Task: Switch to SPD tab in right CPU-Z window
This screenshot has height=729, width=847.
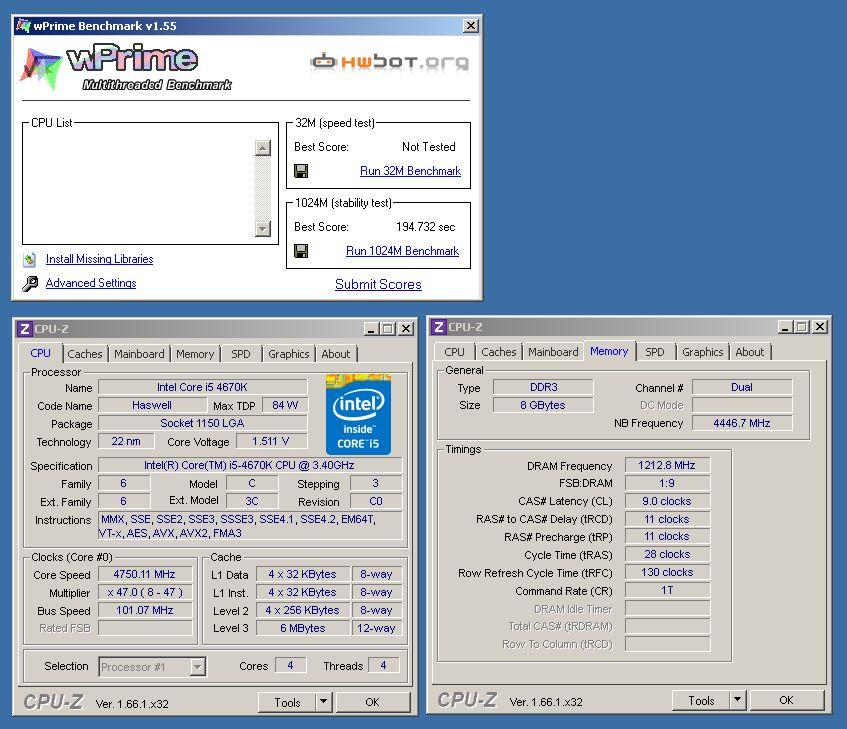Action: pos(655,352)
